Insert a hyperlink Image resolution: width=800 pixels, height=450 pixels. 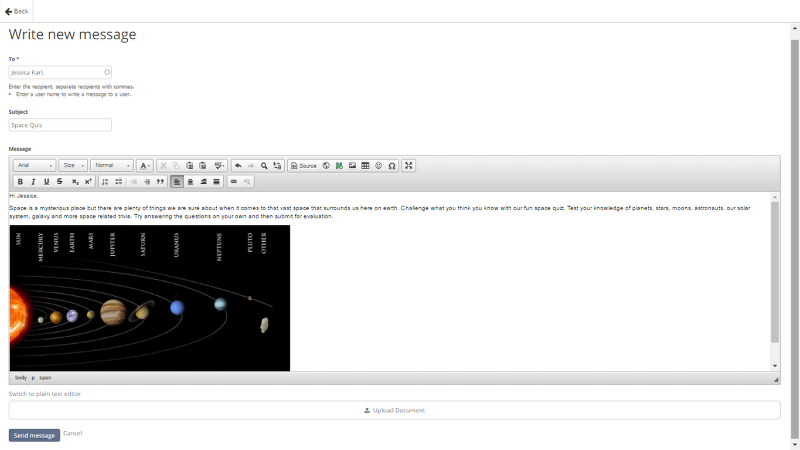tap(234, 182)
